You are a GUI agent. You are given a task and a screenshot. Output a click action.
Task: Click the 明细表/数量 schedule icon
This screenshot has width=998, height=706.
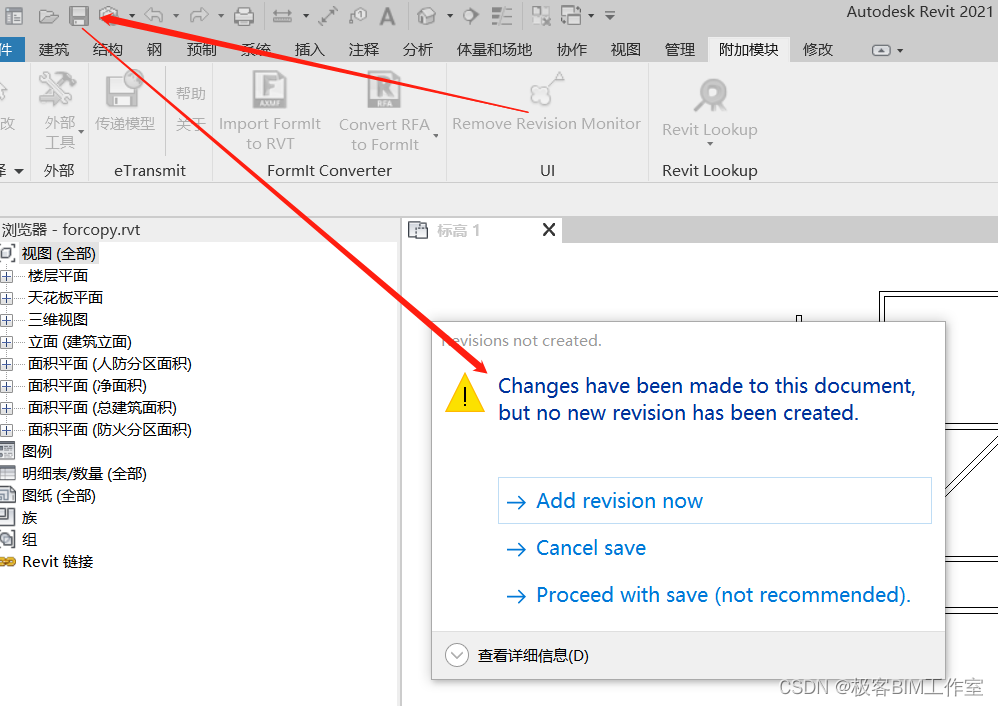tap(7, 473)
